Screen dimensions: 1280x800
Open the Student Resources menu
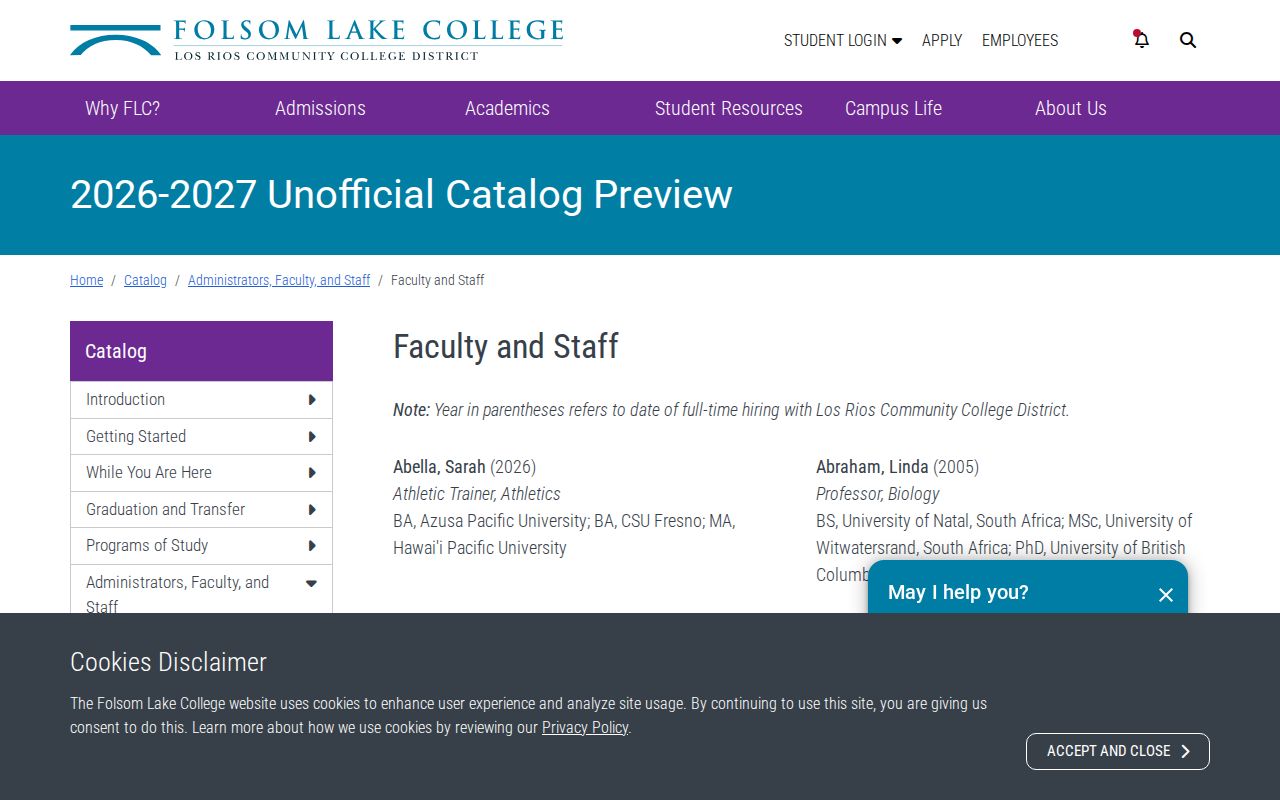coord(728,108)
